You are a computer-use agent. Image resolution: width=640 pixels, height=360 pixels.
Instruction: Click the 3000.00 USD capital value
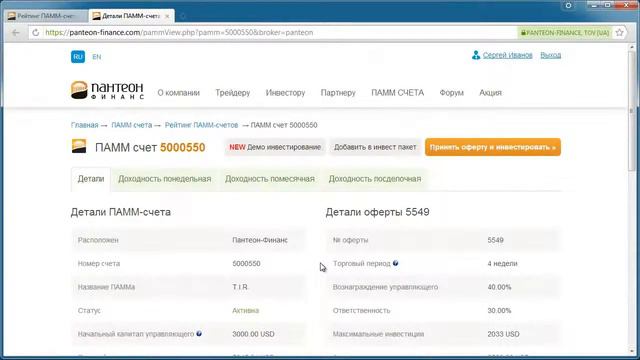tap(253, 334)
